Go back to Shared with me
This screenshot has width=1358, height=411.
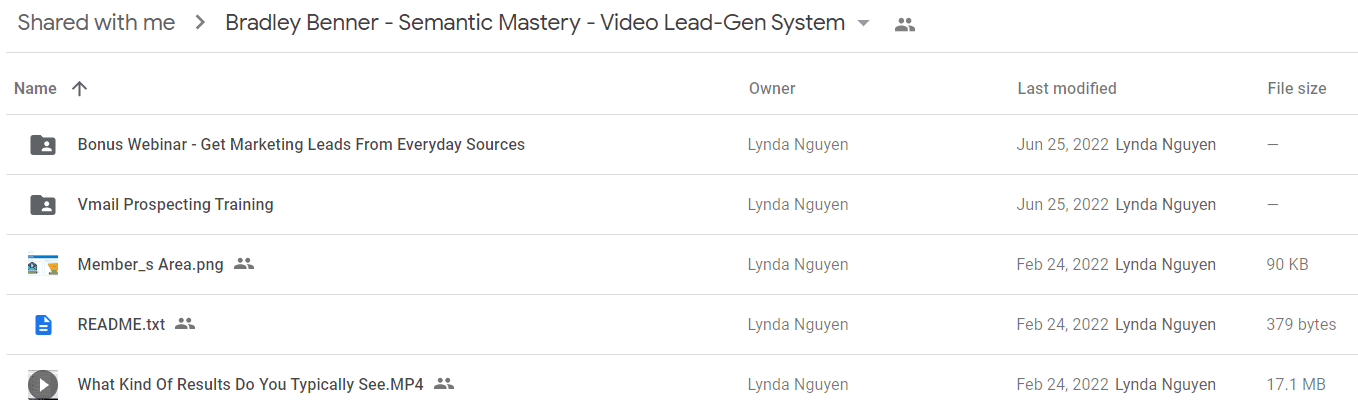point(97,23)
